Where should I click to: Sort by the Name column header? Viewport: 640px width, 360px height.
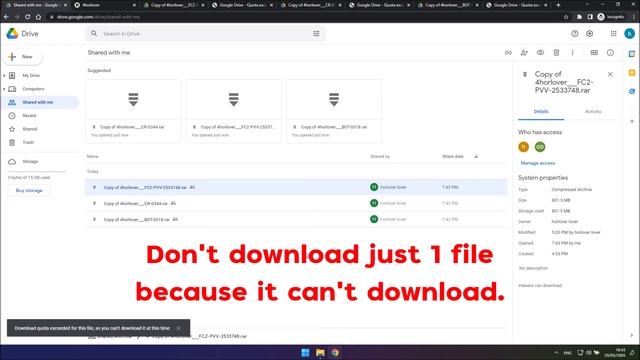[93, 156]
